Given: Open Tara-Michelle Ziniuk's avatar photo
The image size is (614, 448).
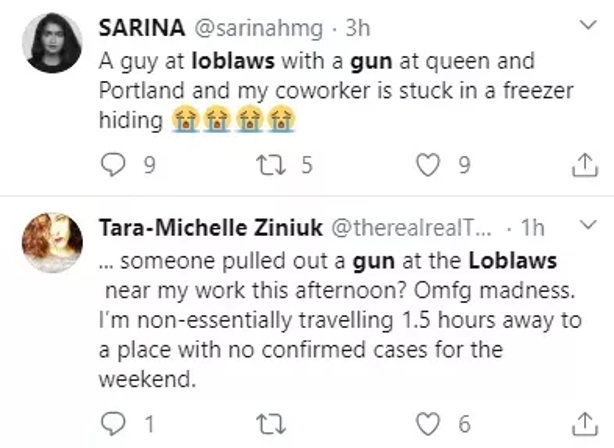Looking at the screenshot, I should pos(53,241).
